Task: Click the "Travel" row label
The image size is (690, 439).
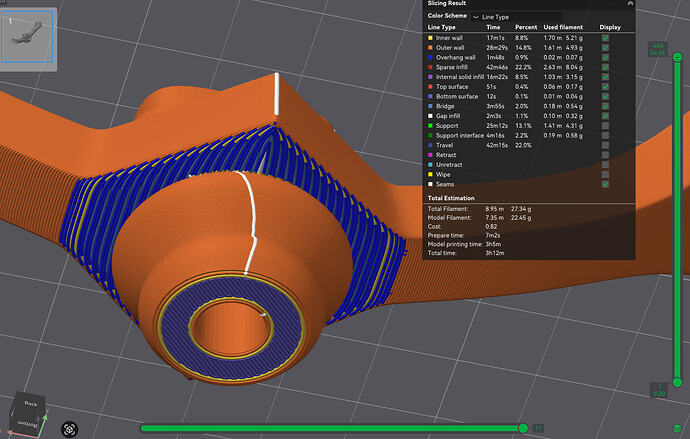Action: [444, 145]
